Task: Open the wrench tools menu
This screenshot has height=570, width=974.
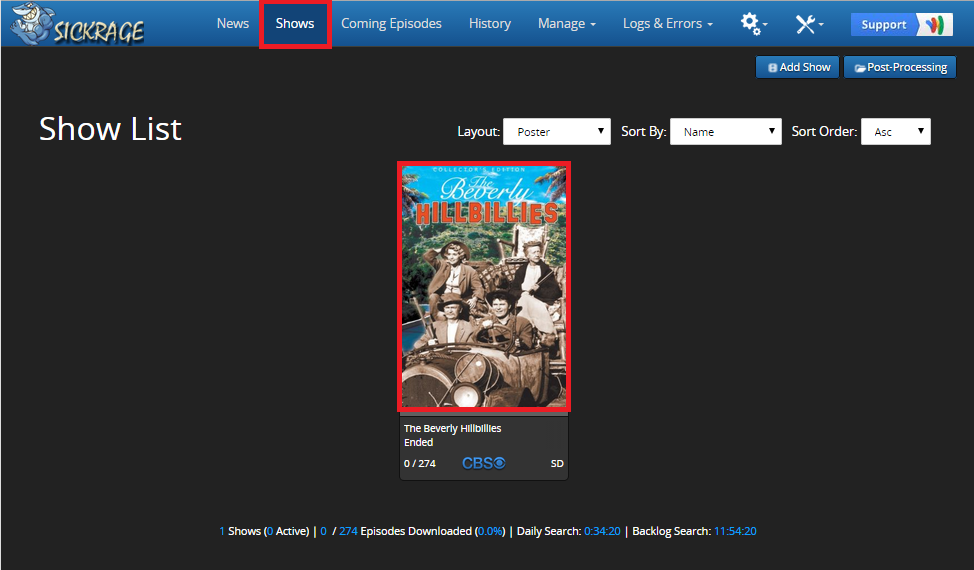Action: 809,23
